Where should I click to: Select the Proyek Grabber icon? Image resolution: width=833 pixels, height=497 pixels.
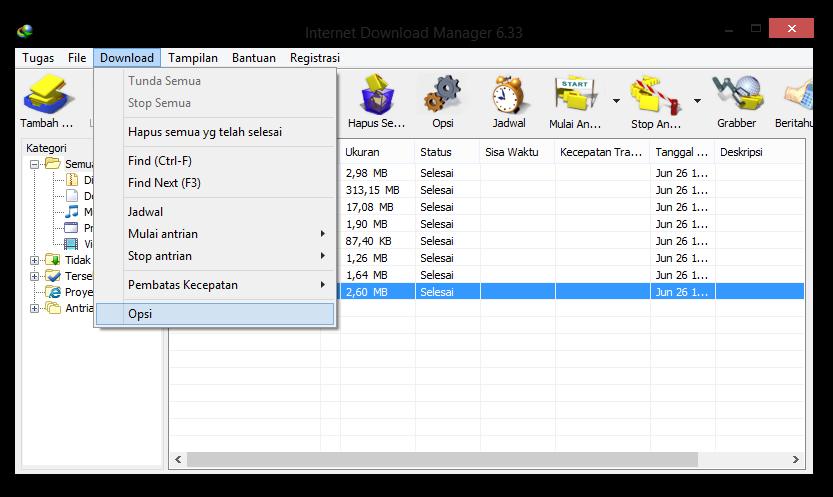(x=53, y=292)
